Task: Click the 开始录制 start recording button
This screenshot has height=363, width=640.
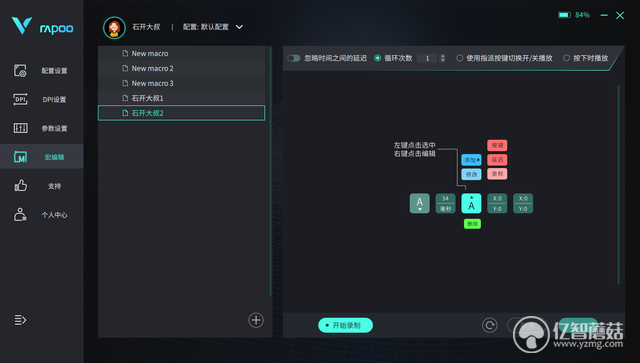Action: pos(345,325)
